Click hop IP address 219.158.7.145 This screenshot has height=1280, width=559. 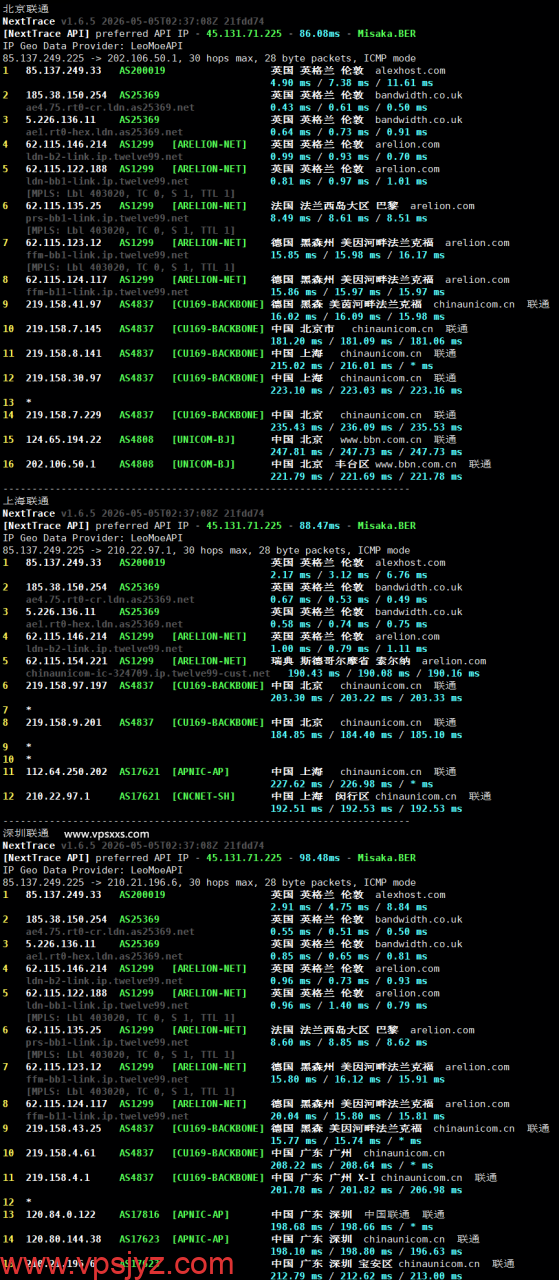coord(64,328)
